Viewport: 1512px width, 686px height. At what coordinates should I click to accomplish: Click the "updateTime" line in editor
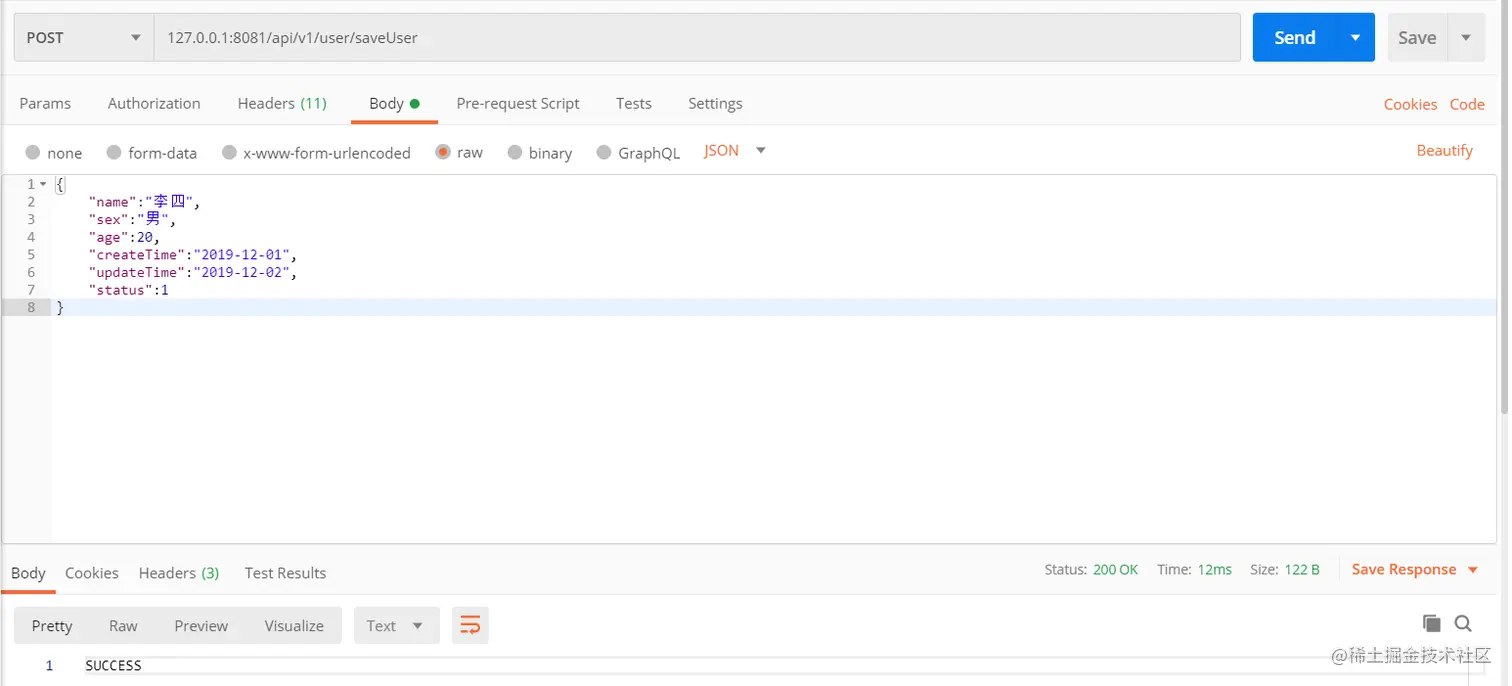point(193,272)
